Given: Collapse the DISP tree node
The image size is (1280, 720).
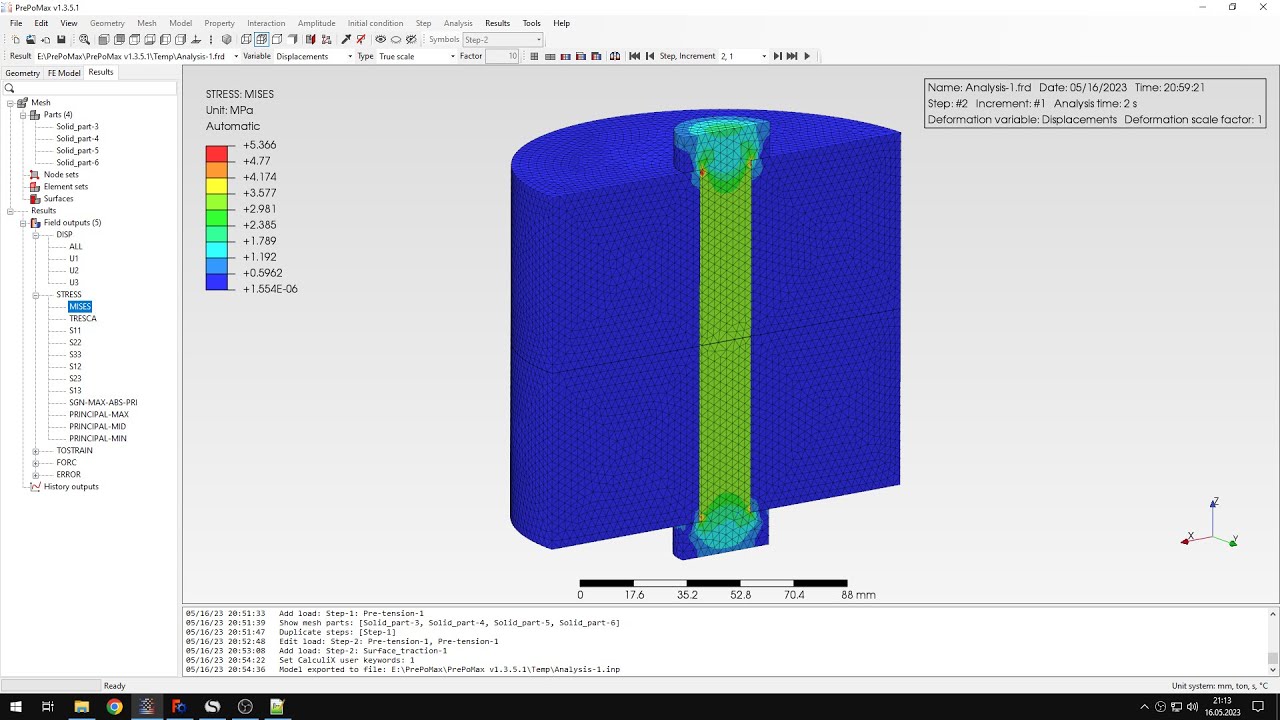Looking at the screenshot, I should (36, 235).
